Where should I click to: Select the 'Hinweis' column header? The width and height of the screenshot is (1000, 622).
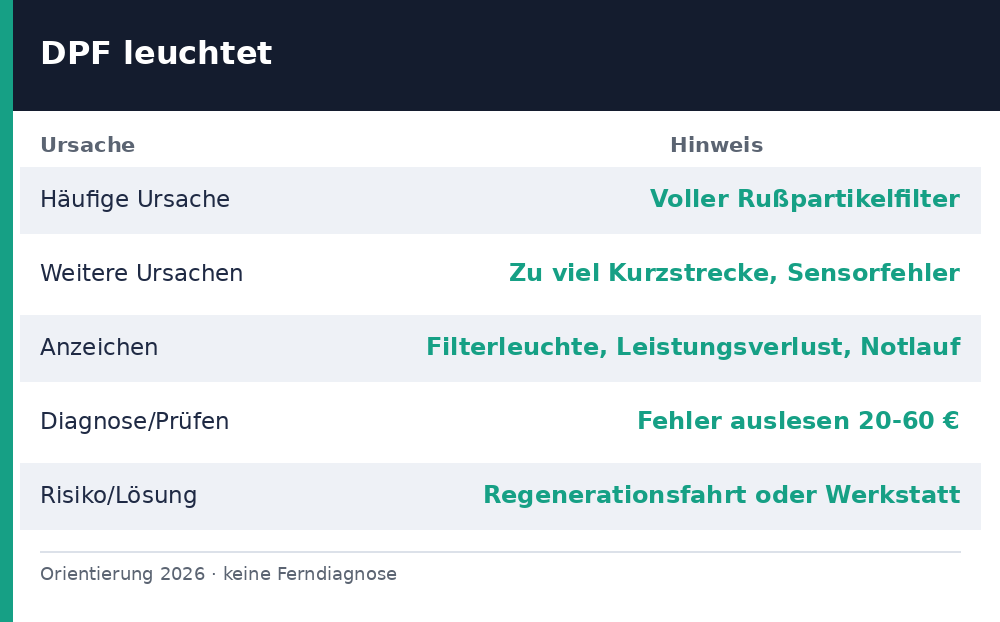tap(716, 145)
